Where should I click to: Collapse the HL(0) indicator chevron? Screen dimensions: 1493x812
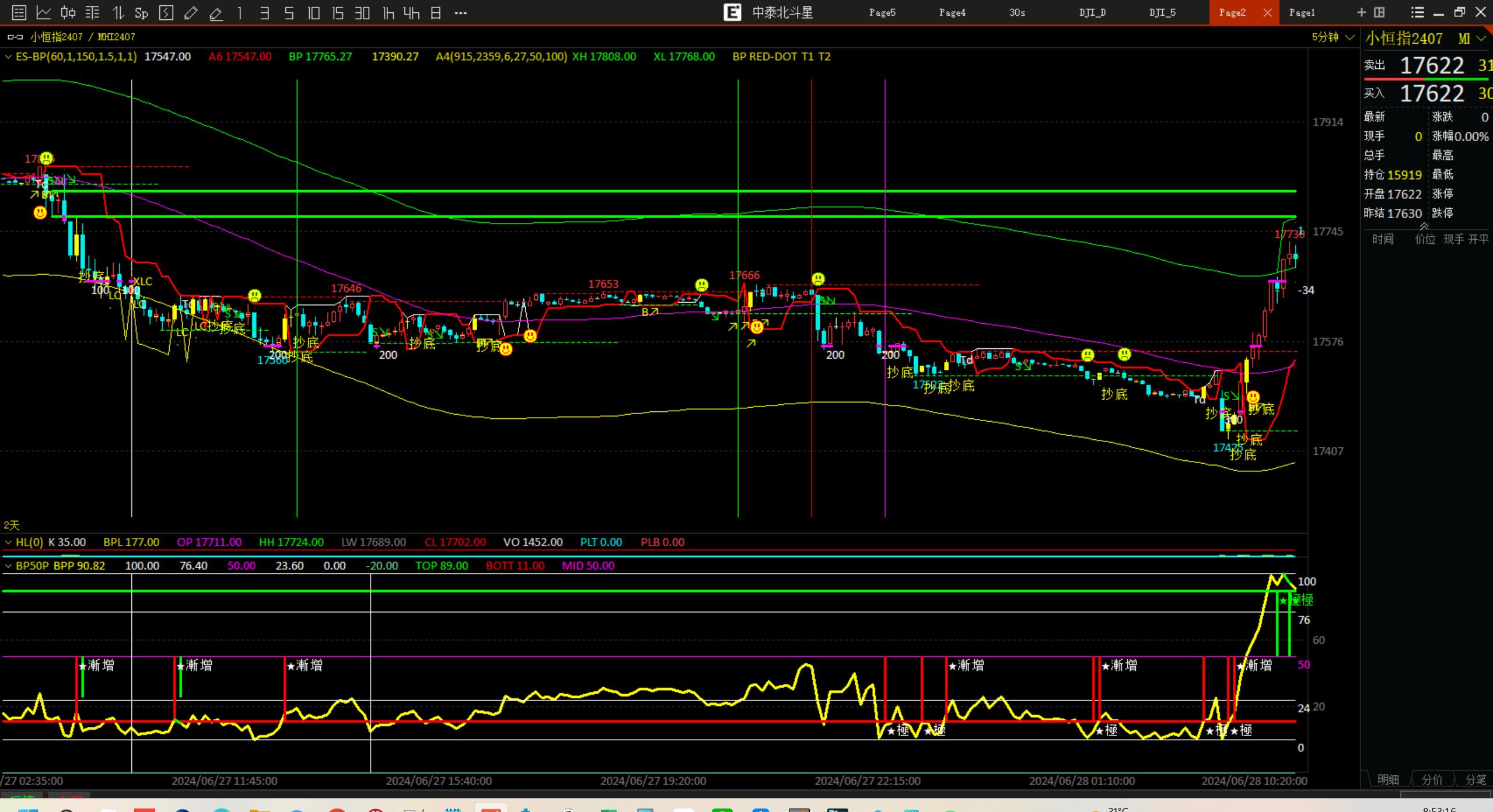(8, 542)
